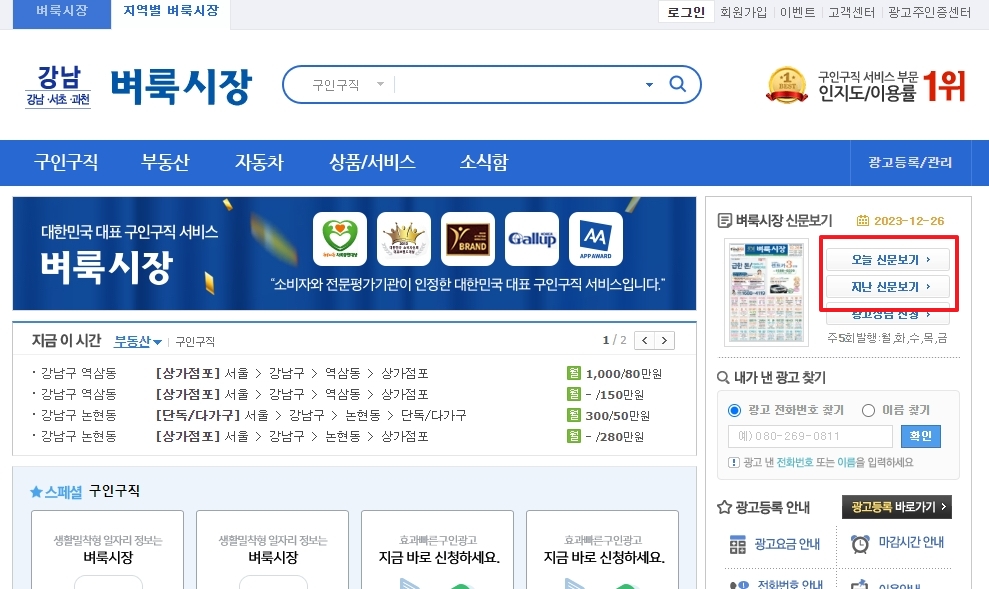Go to next page of 지금 이 시간 list
This screenshot has height=589, width=989.
pyautogui.click(x=664, y=341)
